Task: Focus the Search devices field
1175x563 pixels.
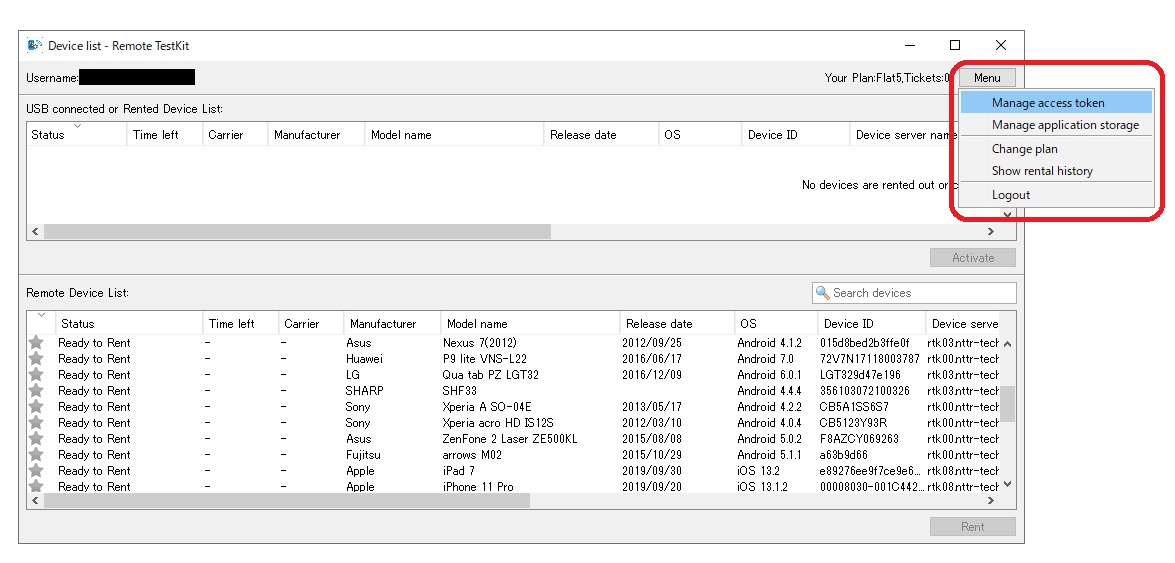Action: 914,293
